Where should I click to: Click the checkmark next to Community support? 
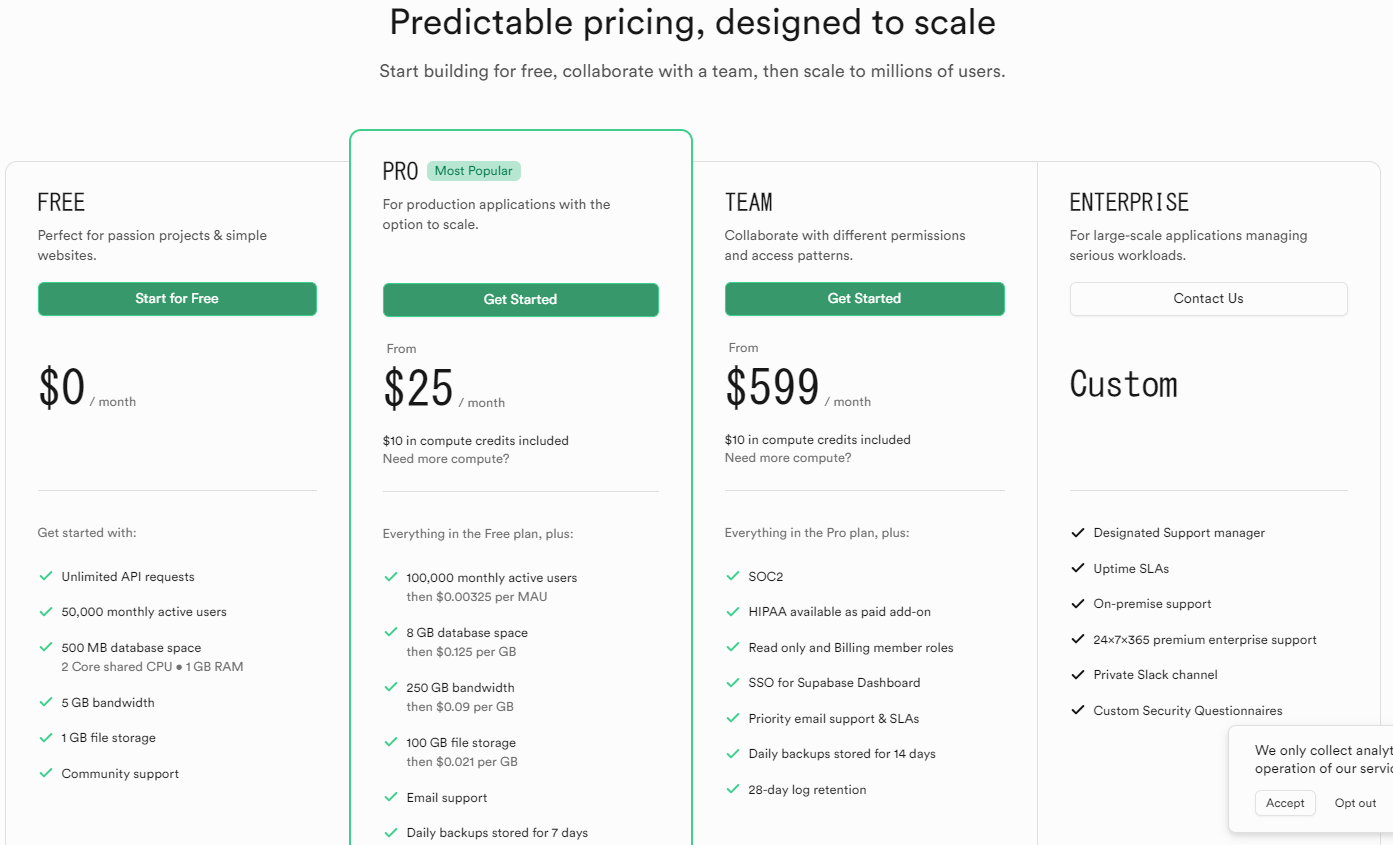point(45,773)
